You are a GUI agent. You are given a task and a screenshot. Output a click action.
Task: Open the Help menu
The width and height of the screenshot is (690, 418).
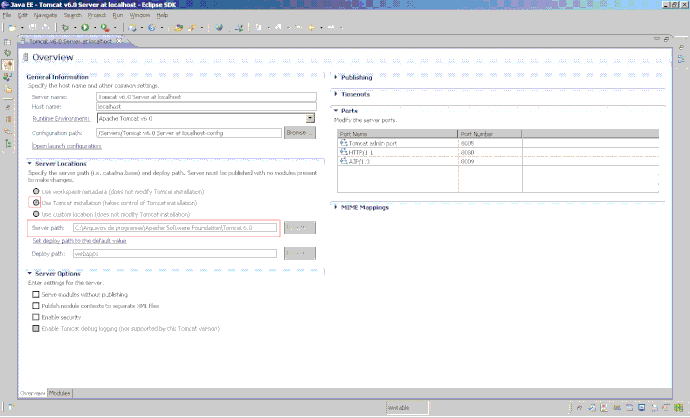pyautogui.click(x=162, y=15)
